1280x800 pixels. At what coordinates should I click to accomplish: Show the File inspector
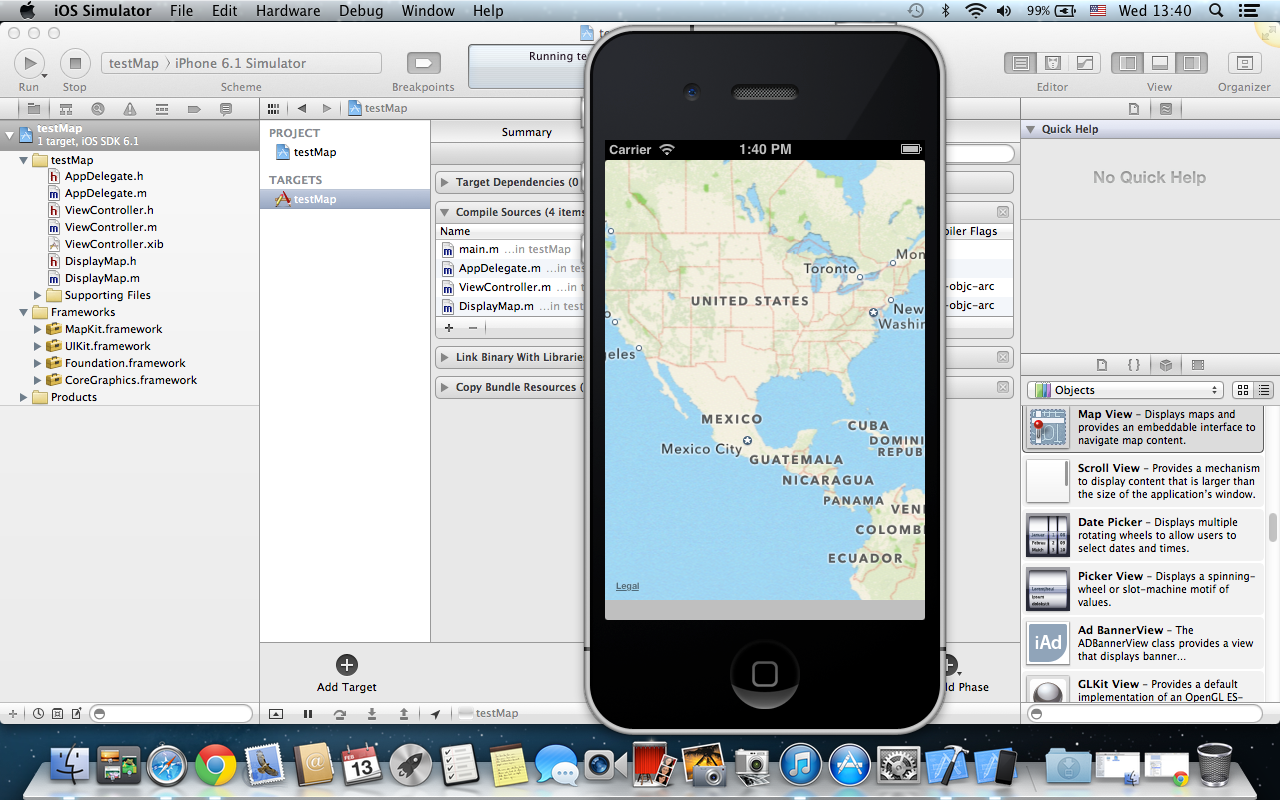coord(1134,109)
